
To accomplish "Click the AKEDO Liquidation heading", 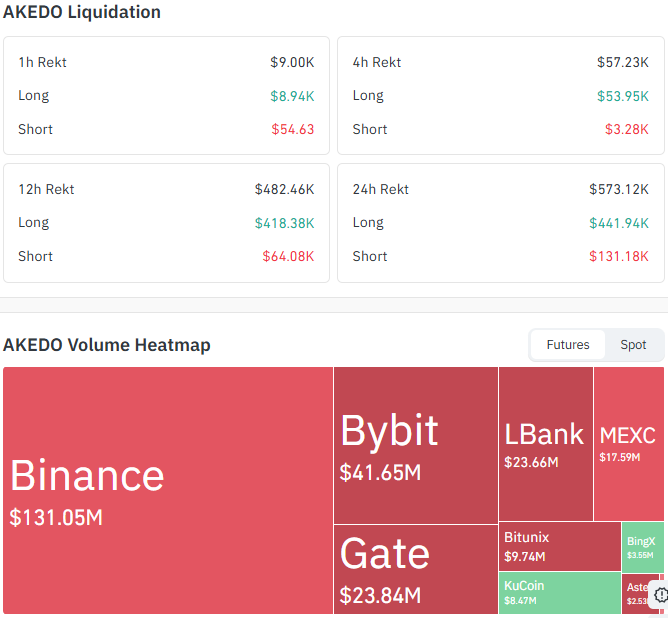I will tap(82, 12).
